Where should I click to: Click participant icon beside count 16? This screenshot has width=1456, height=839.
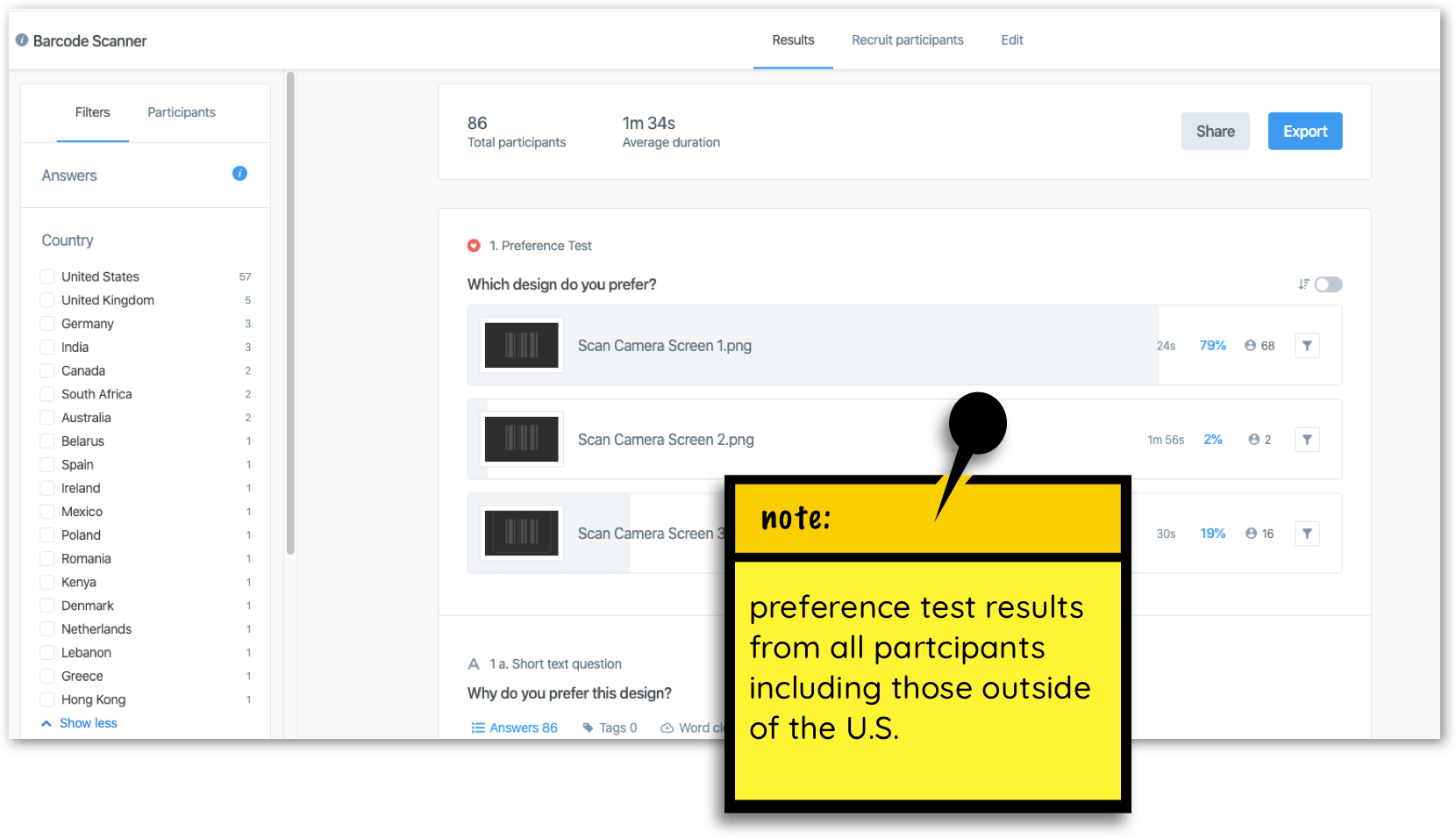pyautogui.click(x=1251, y=534)
